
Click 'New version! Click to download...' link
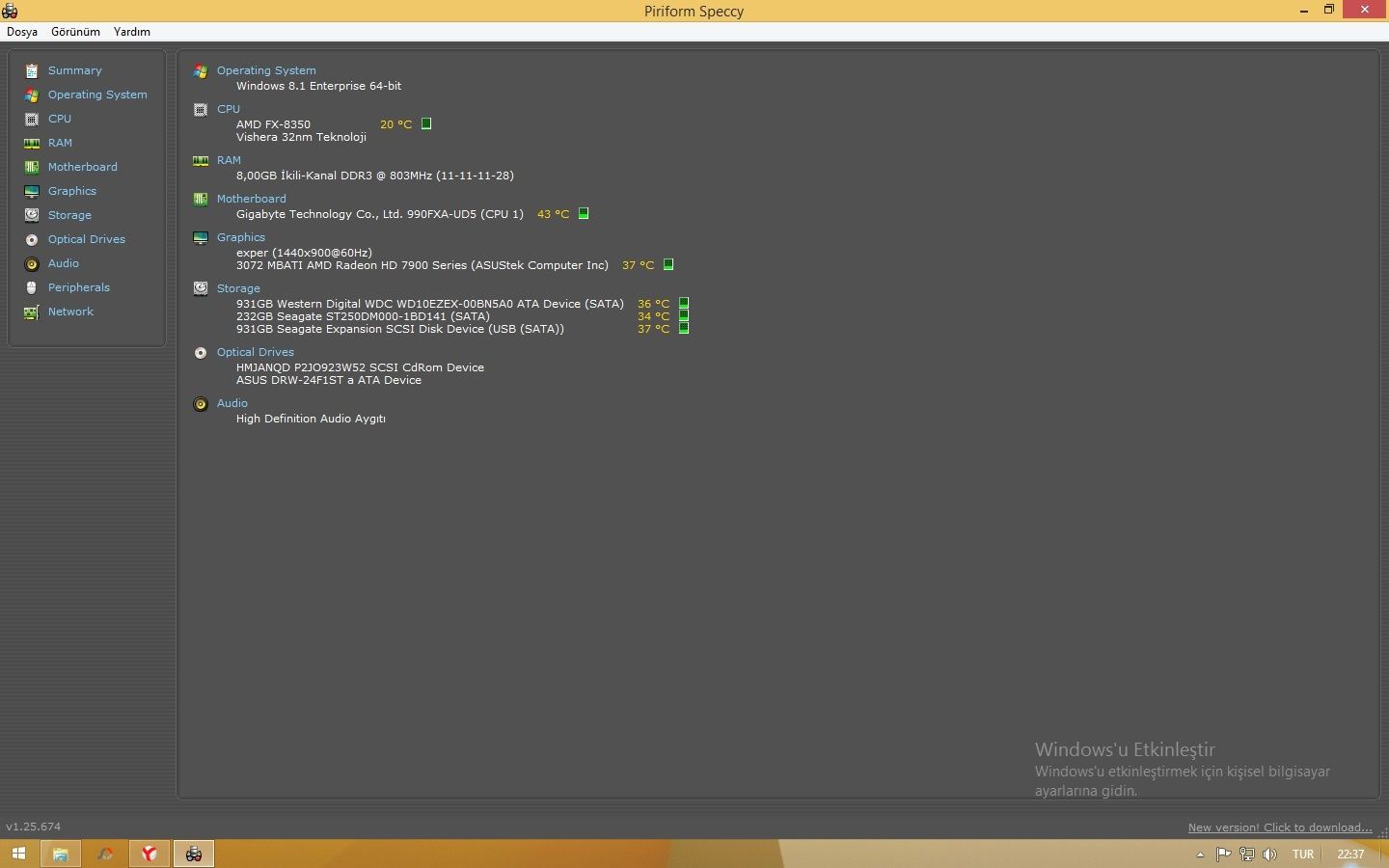coord(1280,827)
